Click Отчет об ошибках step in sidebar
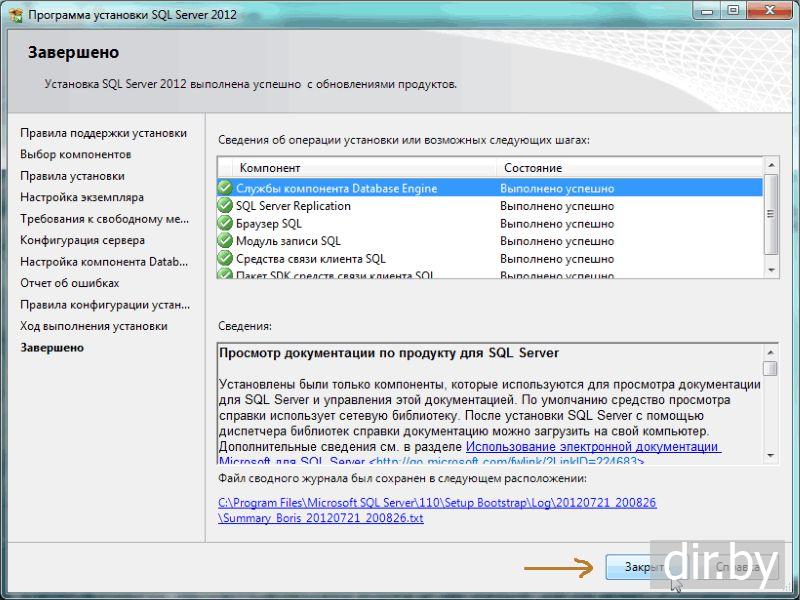This screenshot has height=600, width=800. [x=69, y=283]
